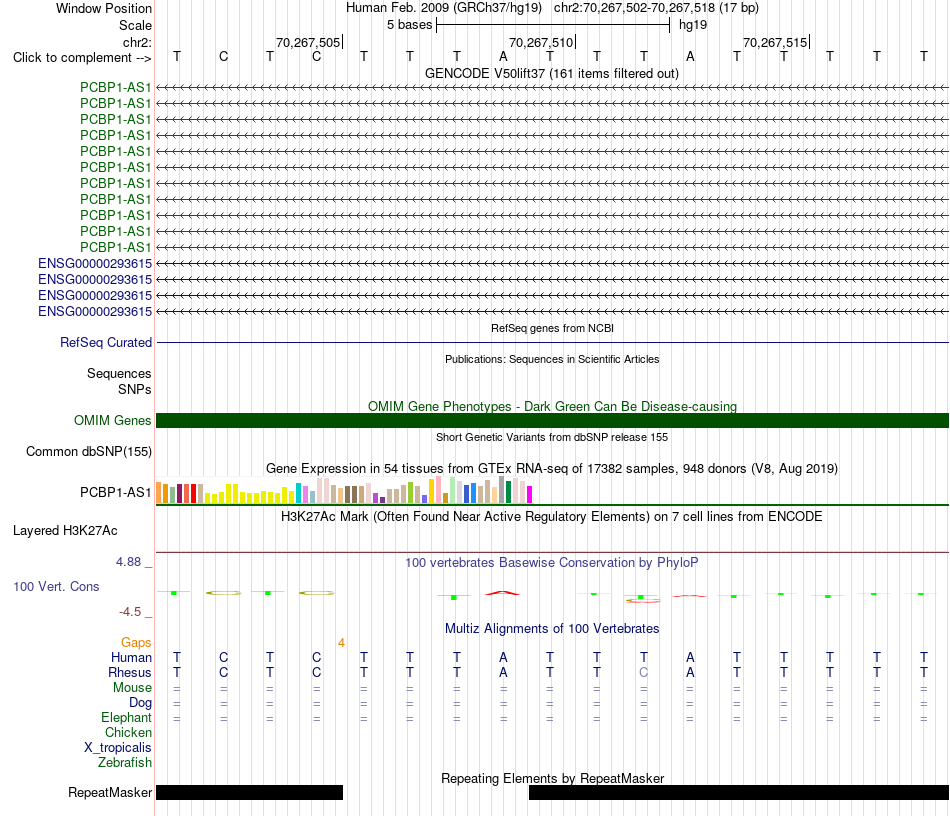This screenshot has height=816, width=950.
Task: Click the shorter left RepeatMasker black block
Action: (x=250, y=792)
